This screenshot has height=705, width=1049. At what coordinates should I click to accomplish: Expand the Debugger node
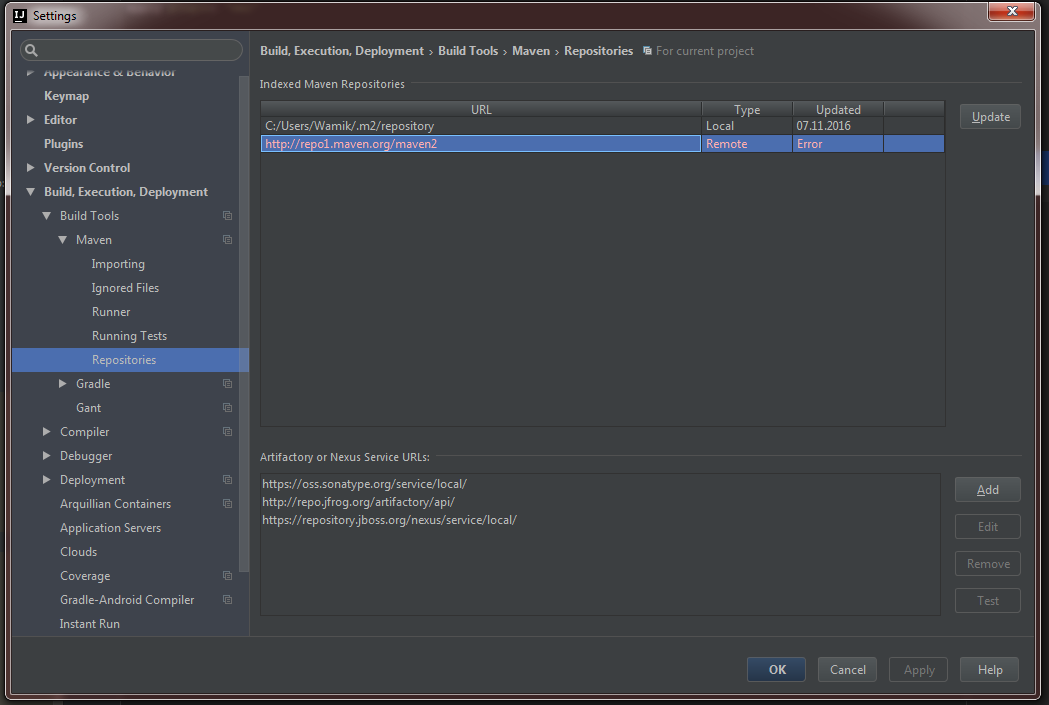[46, 456]
